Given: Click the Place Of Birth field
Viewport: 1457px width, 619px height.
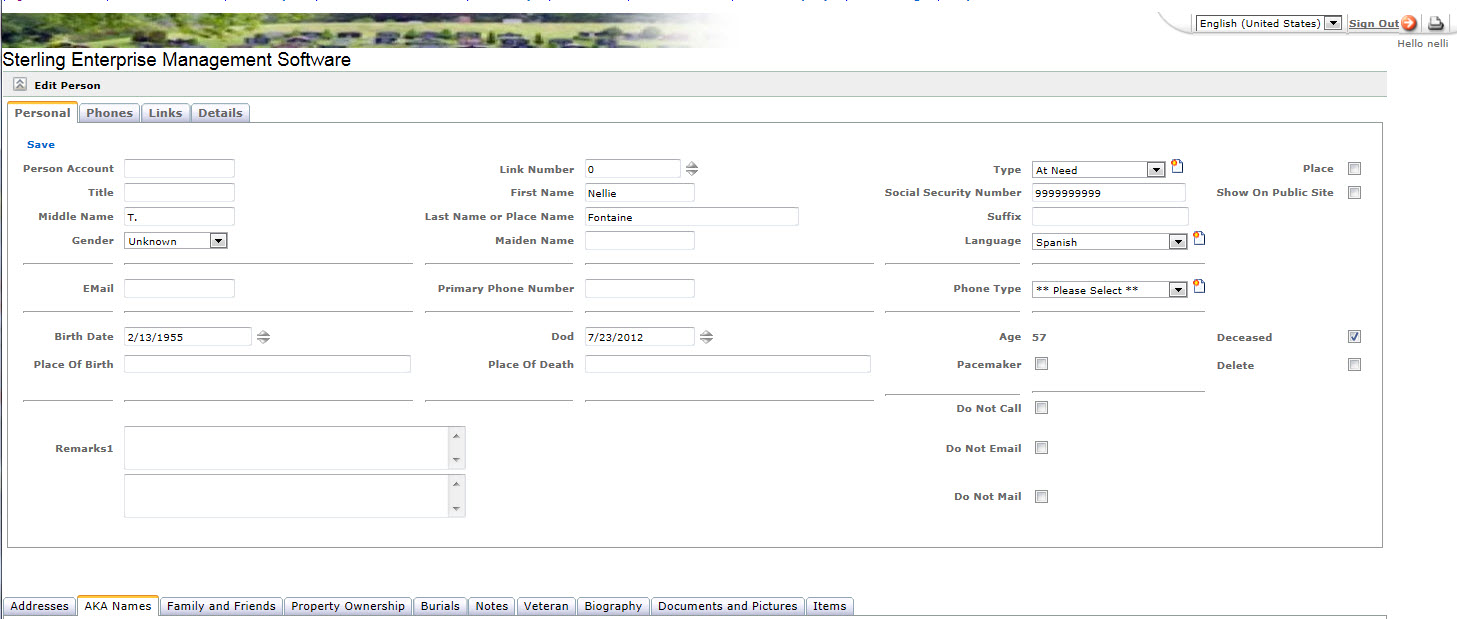Looking at the screenshot, I should [x=267, y=364].
